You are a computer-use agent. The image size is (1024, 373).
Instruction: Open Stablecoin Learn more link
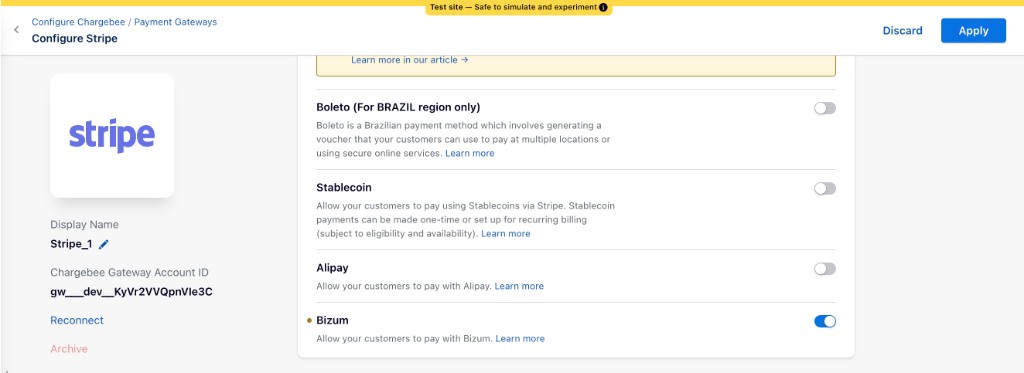[505, 234]
